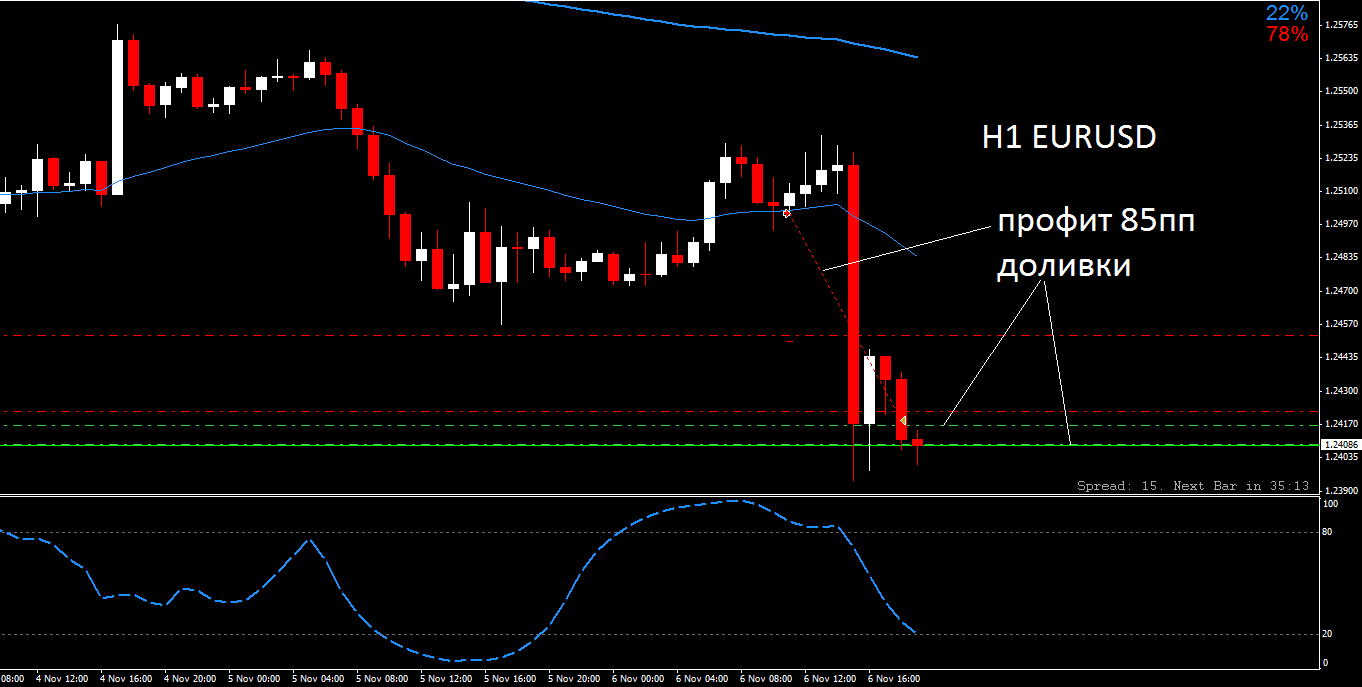
Task: Click time axis label 5 Nov 20:00
Action: [576, 679]
